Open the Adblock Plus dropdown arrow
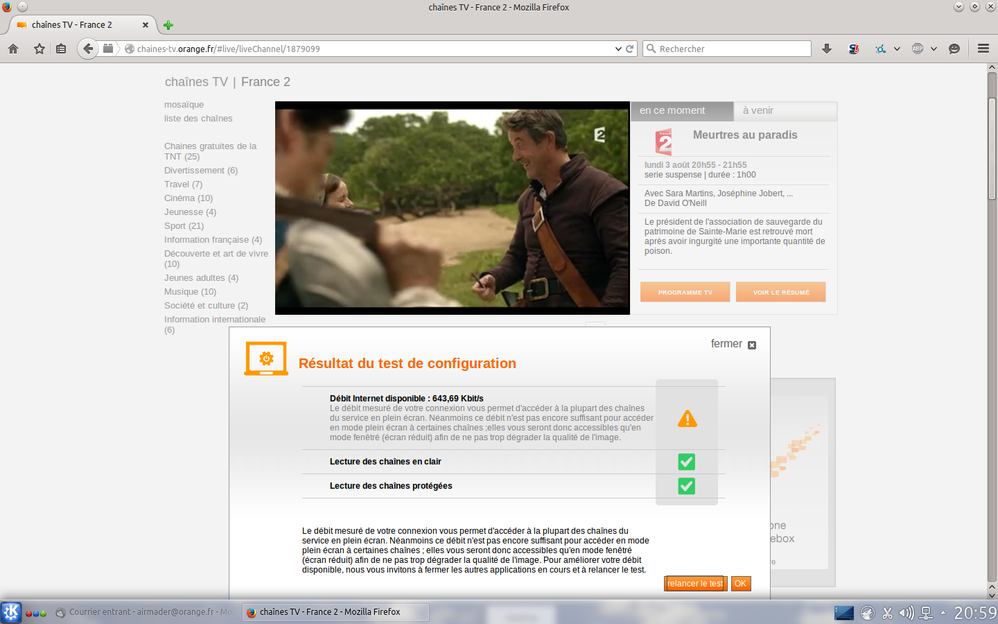The width and height of the screenshot is (998, 624). [934, 48]
